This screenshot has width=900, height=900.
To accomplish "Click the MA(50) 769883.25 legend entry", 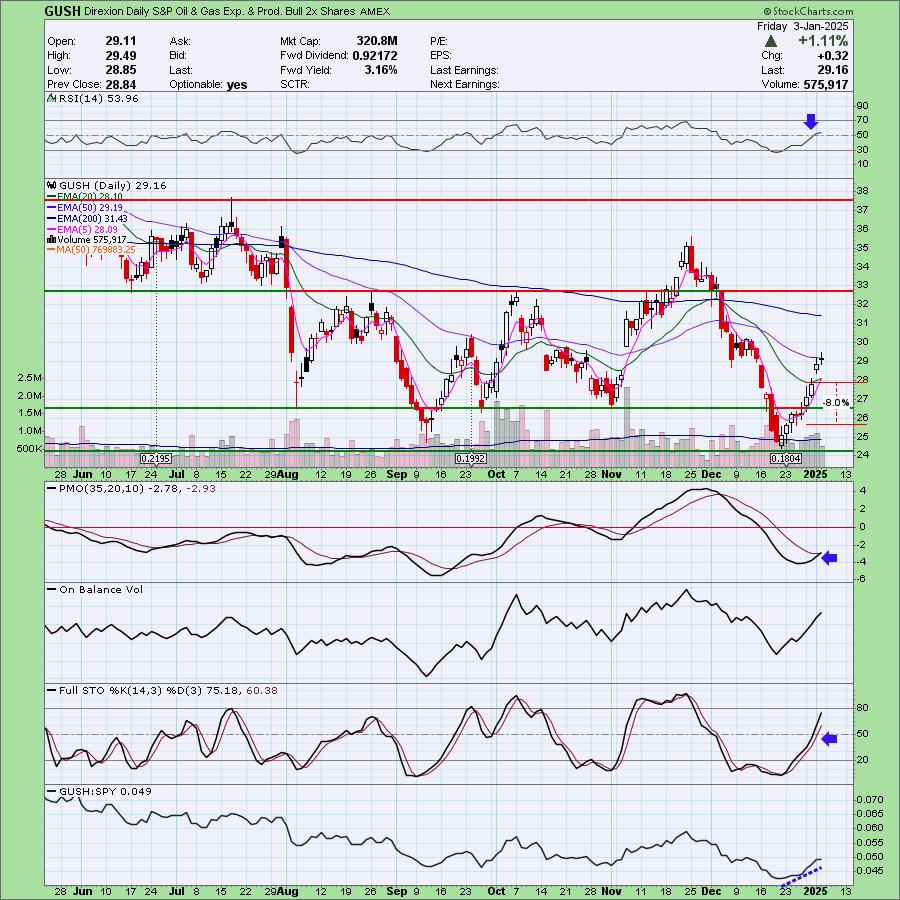I will pos(91,250).
